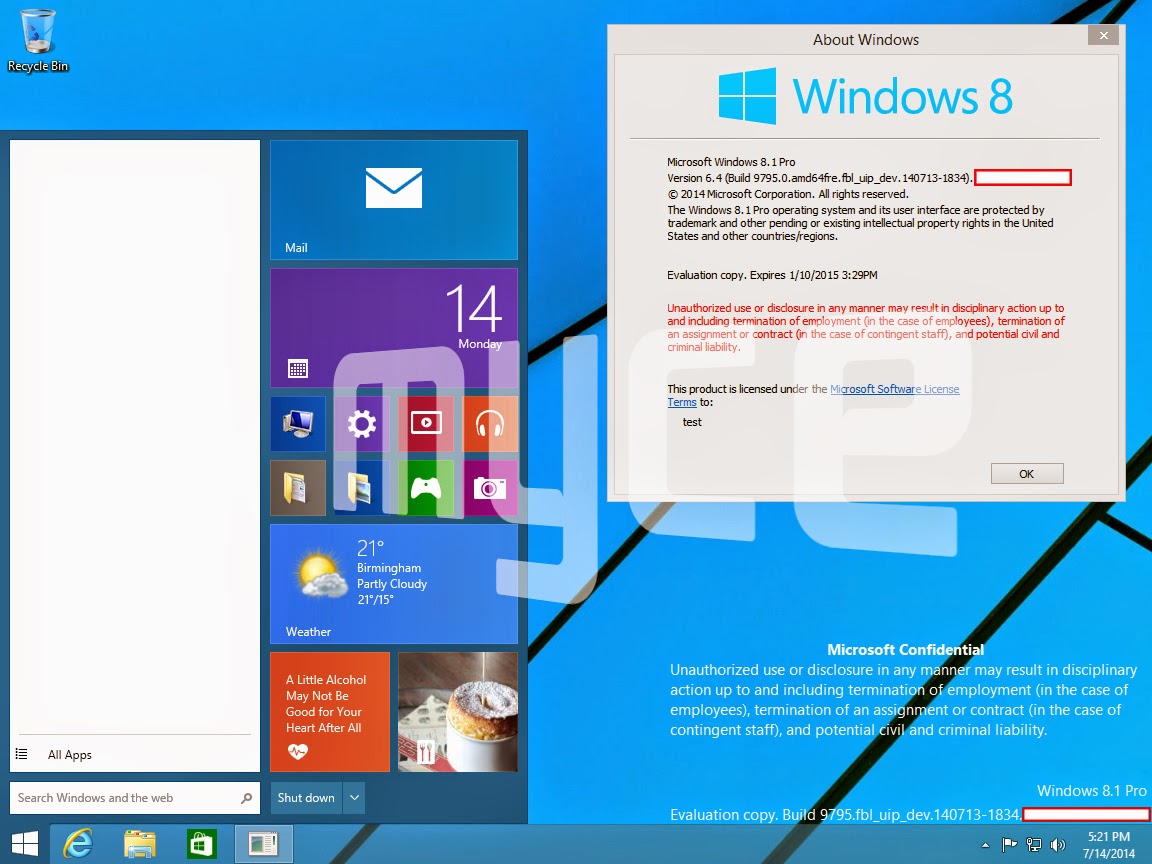Open the Mail tile
This screenshot has height=864, width=1152.
[x=393, y=199]
